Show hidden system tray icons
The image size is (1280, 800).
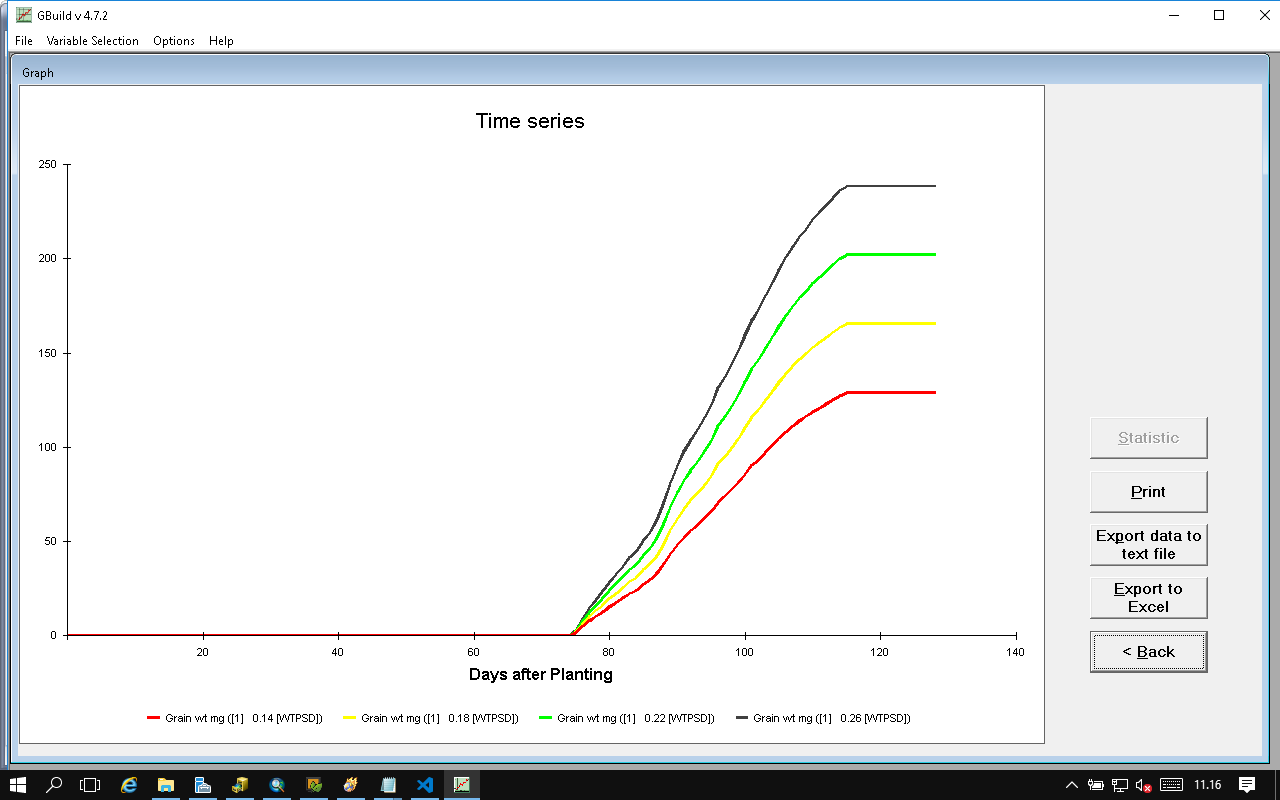(1072, 785)
